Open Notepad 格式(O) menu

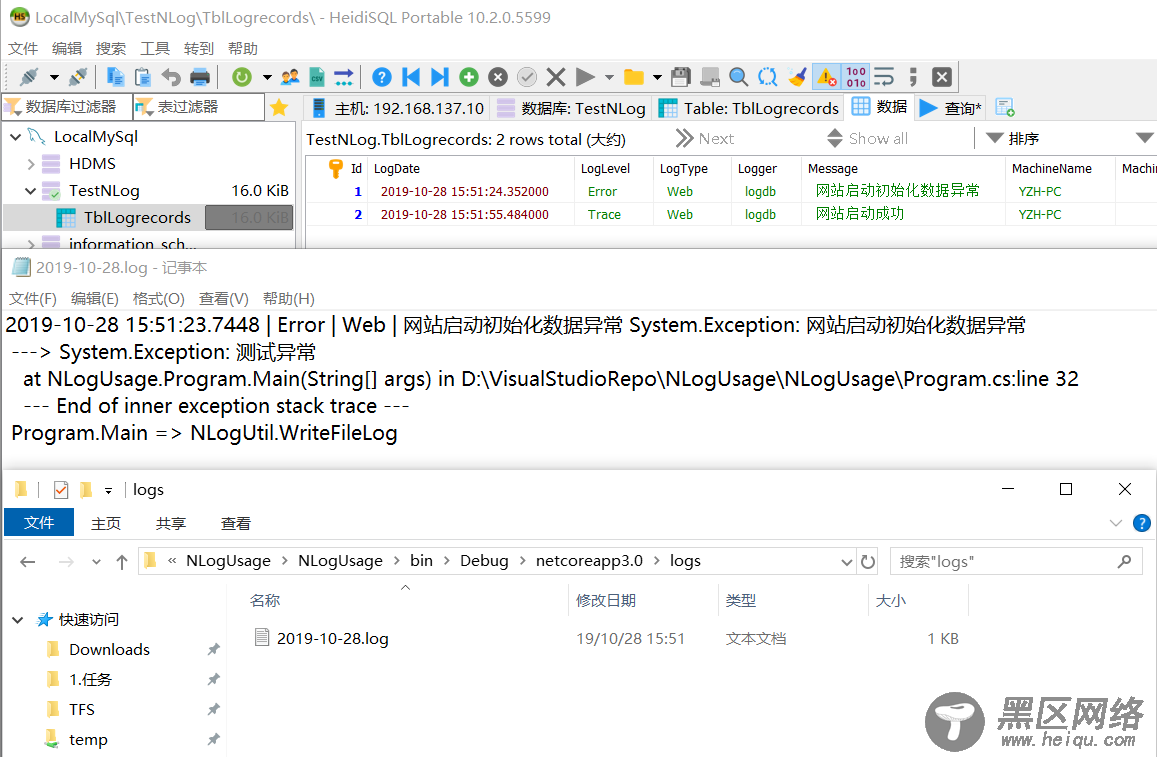click(159, 299)
